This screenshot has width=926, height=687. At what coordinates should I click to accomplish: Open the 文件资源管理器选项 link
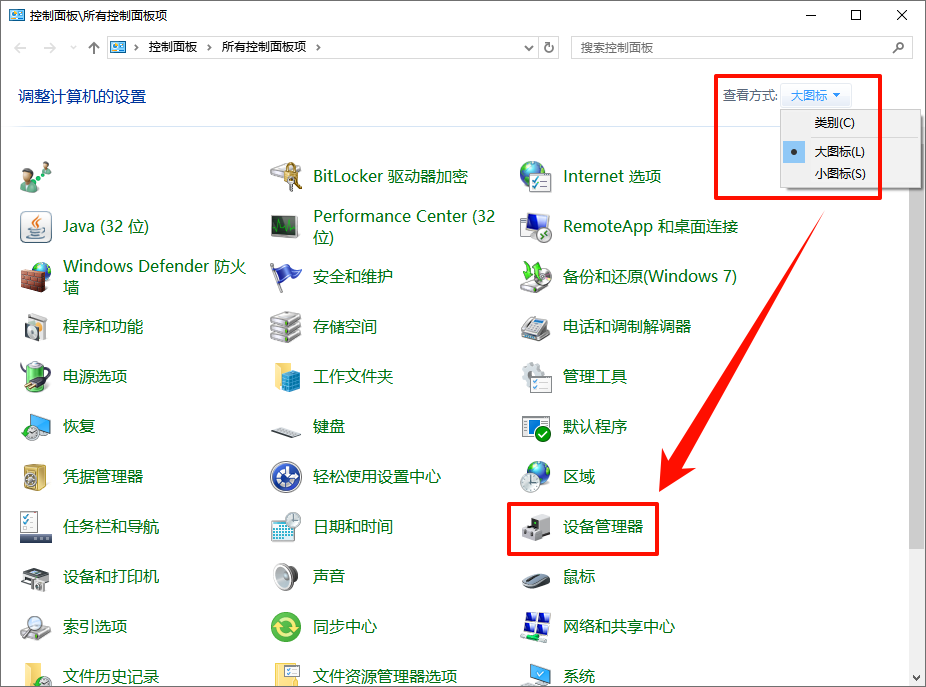pyautogui.click(x=385, y=677)
